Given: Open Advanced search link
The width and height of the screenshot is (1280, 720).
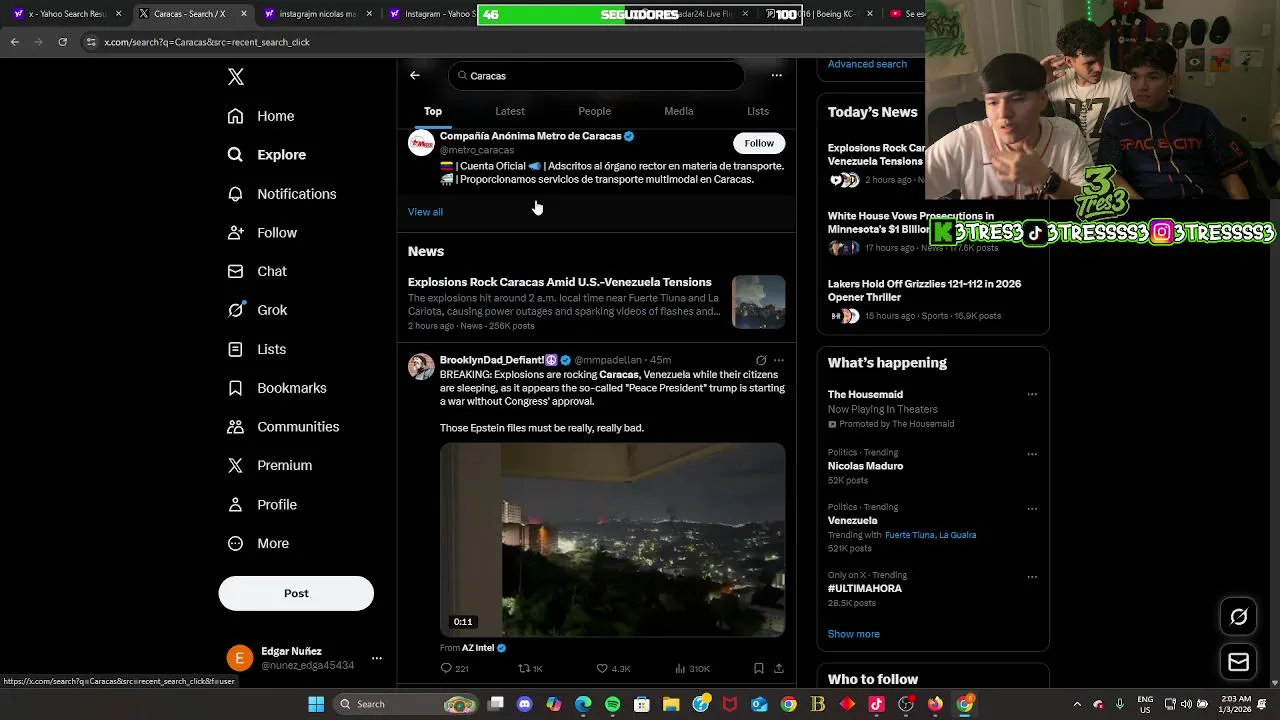Looking at the screenshot, I should 867,64.
